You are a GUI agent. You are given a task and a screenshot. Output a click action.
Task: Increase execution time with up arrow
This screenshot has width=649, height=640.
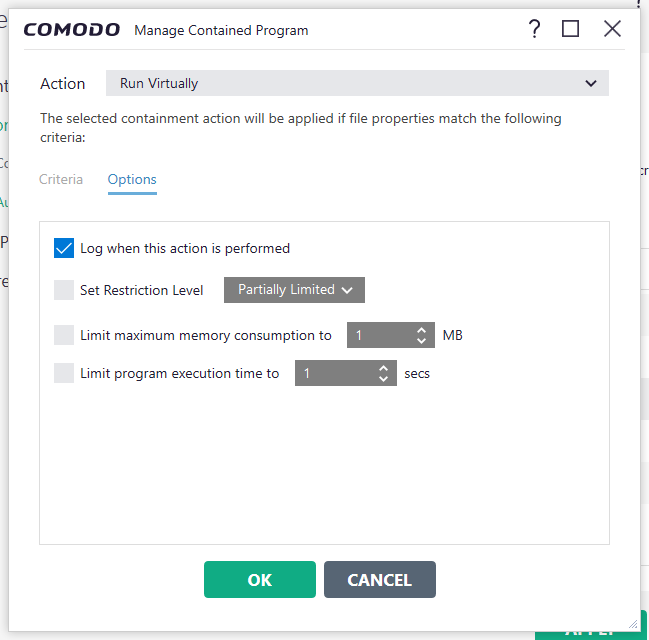383,368
